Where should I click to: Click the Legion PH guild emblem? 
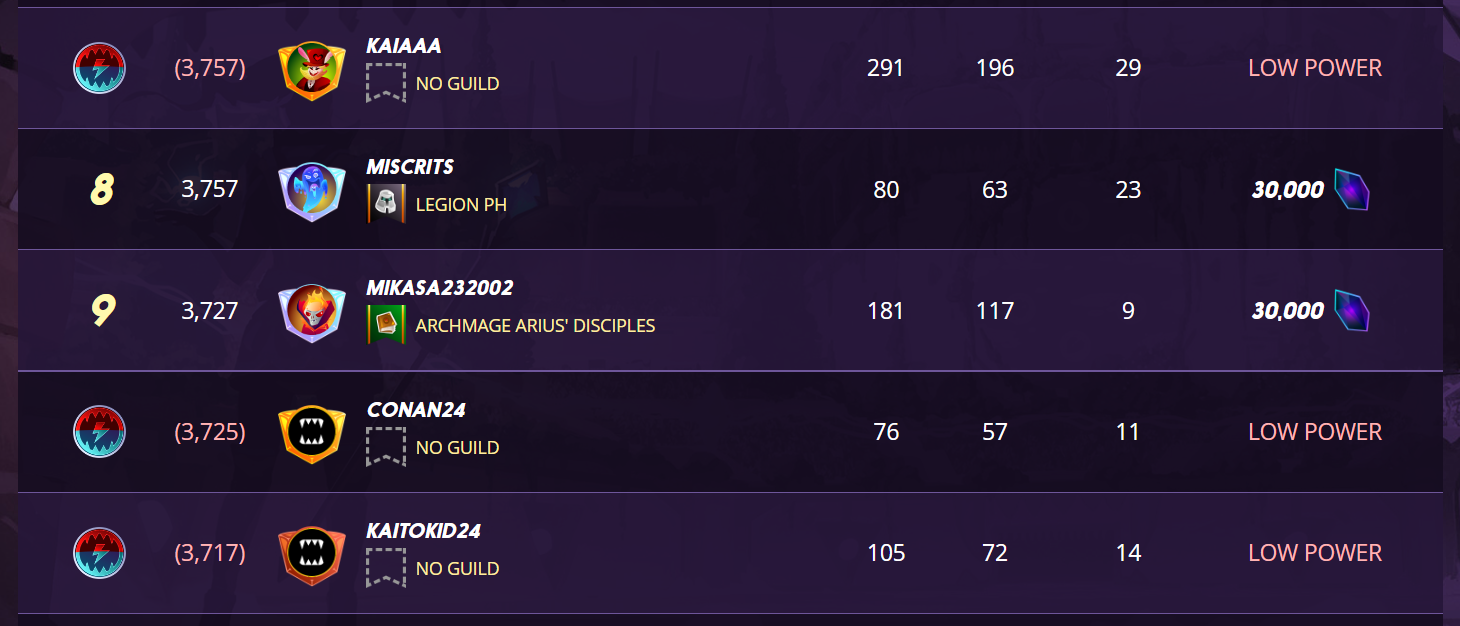(386, 203)
